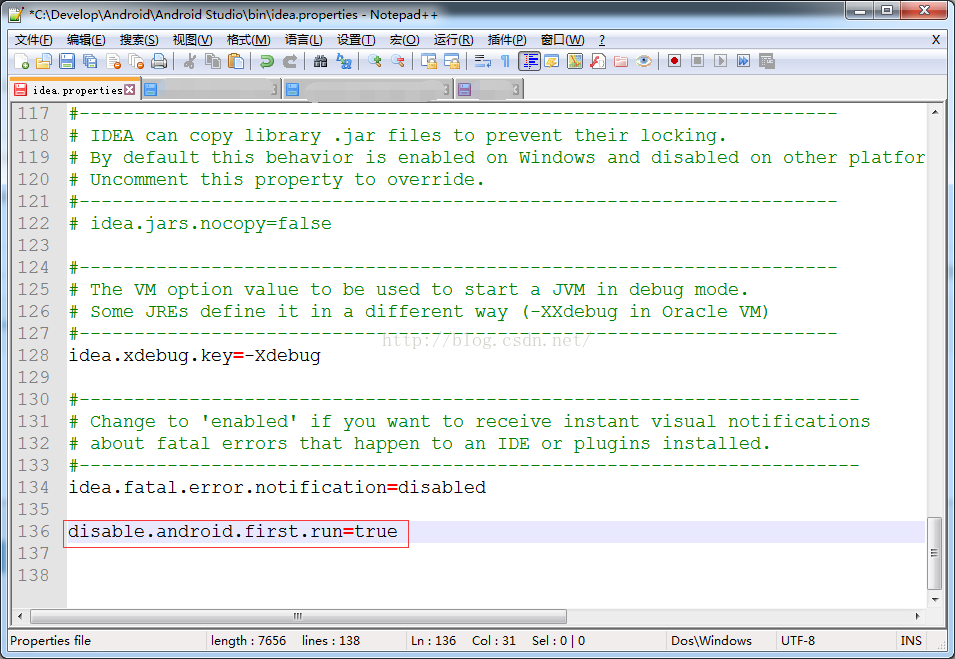Click vertical scrollbar up arrow
The image size is (955, 659).
[x=934, y=112]
